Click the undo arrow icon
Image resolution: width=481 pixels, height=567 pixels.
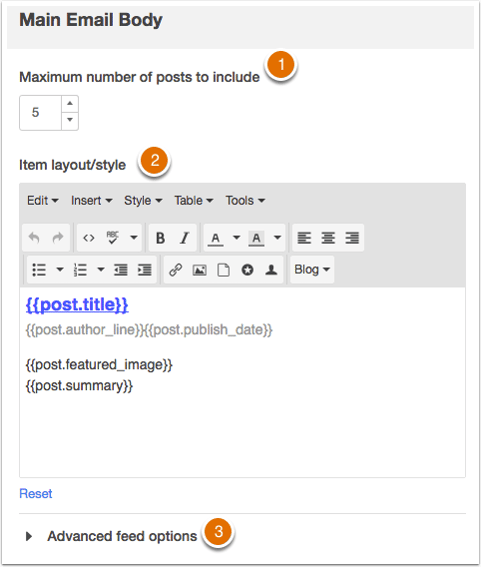pyautogui.click(x=34, y=238)
